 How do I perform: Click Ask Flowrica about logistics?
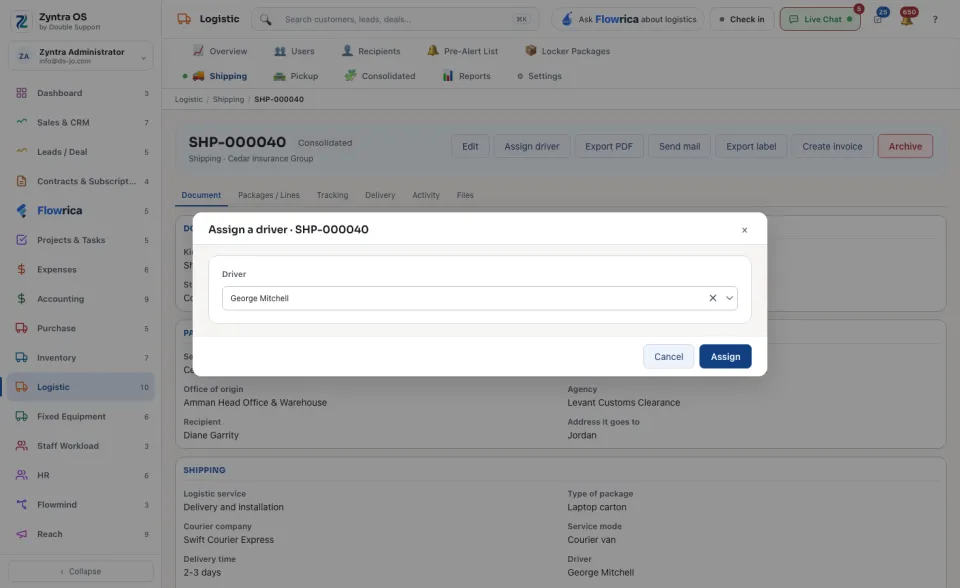[x=628, y=19]
